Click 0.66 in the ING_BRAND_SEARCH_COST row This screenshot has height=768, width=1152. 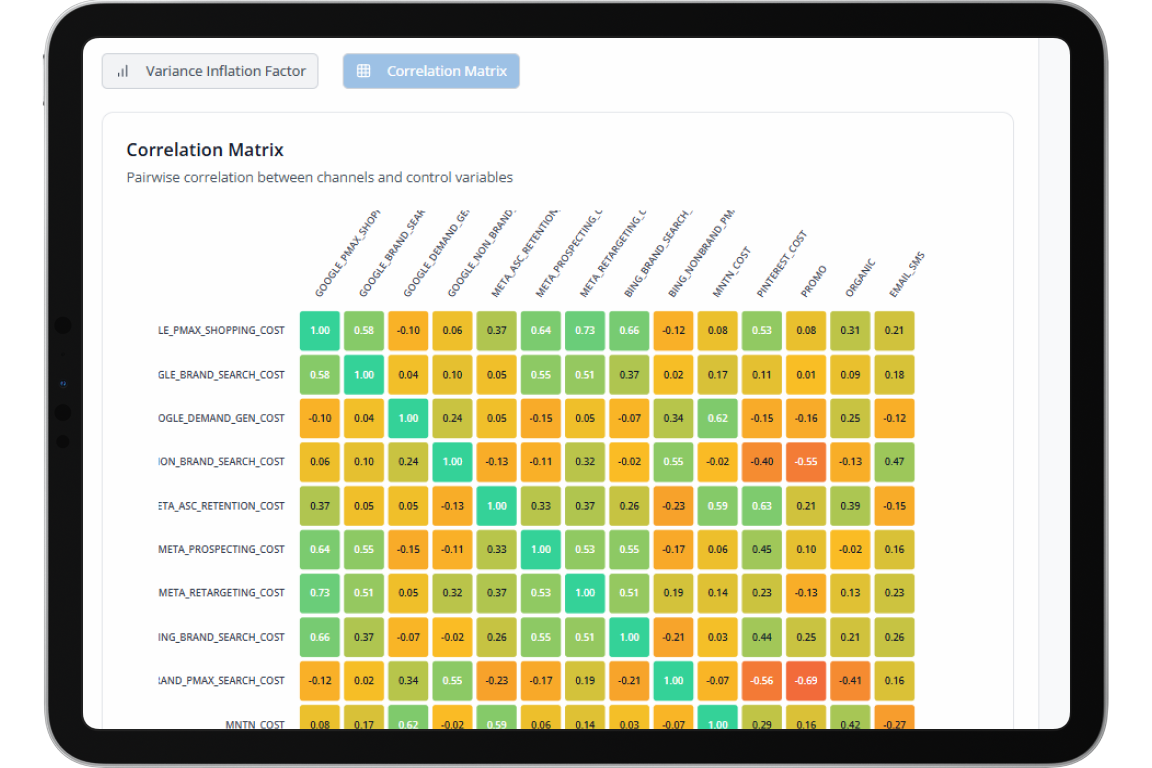pos(320,637)
